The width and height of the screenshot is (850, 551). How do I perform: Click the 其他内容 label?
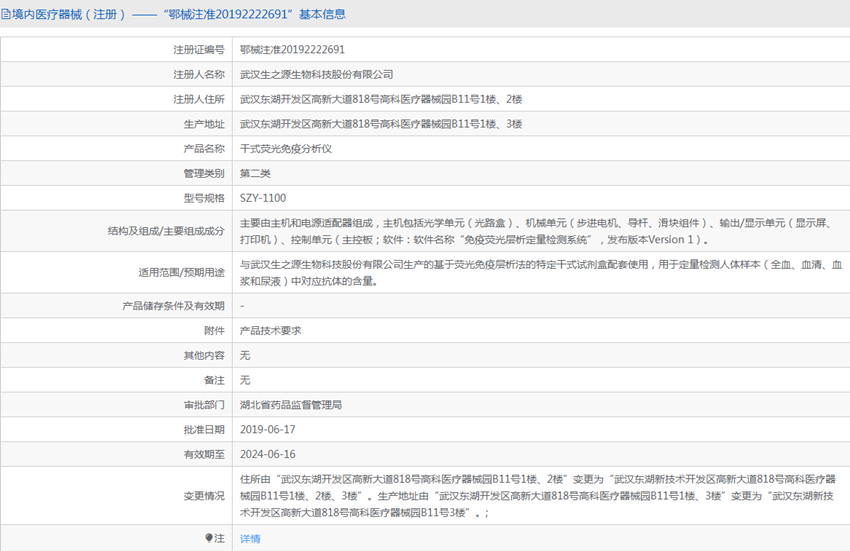click(x=204, y=355)
